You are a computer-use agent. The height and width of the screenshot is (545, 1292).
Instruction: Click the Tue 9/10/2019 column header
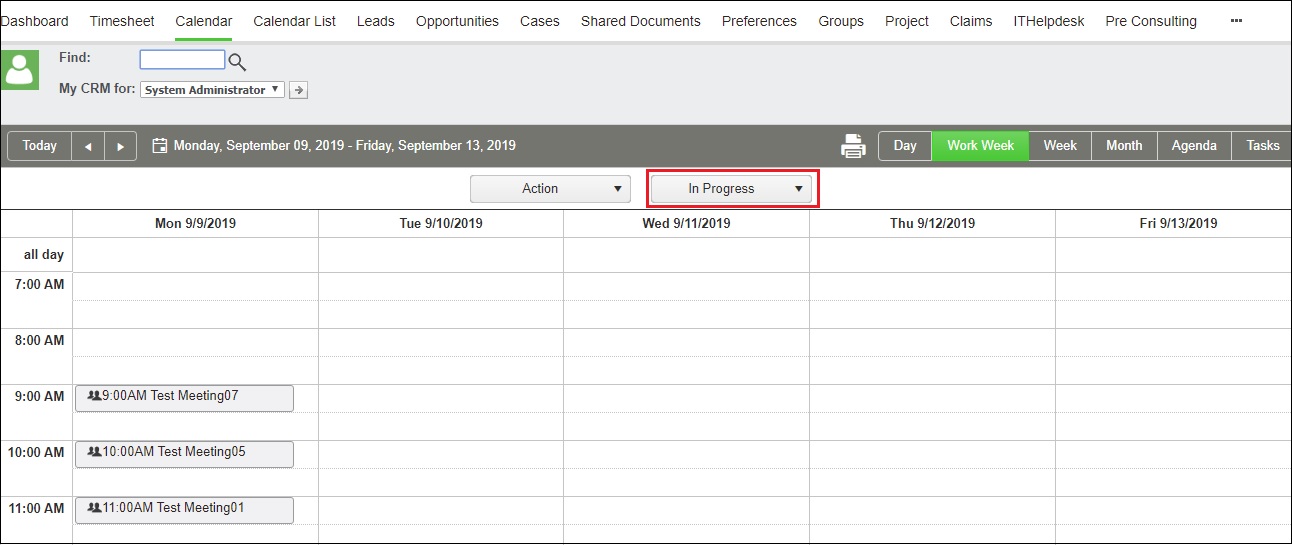441,224
